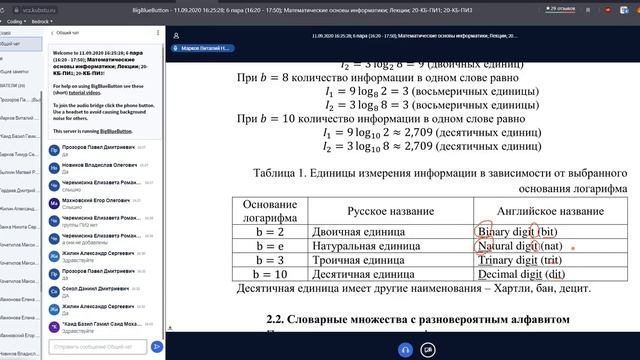Click Binary digit (bit) table cell
Image resolution: width=640 pixels, height=360 pixels.
pos(550,232)
